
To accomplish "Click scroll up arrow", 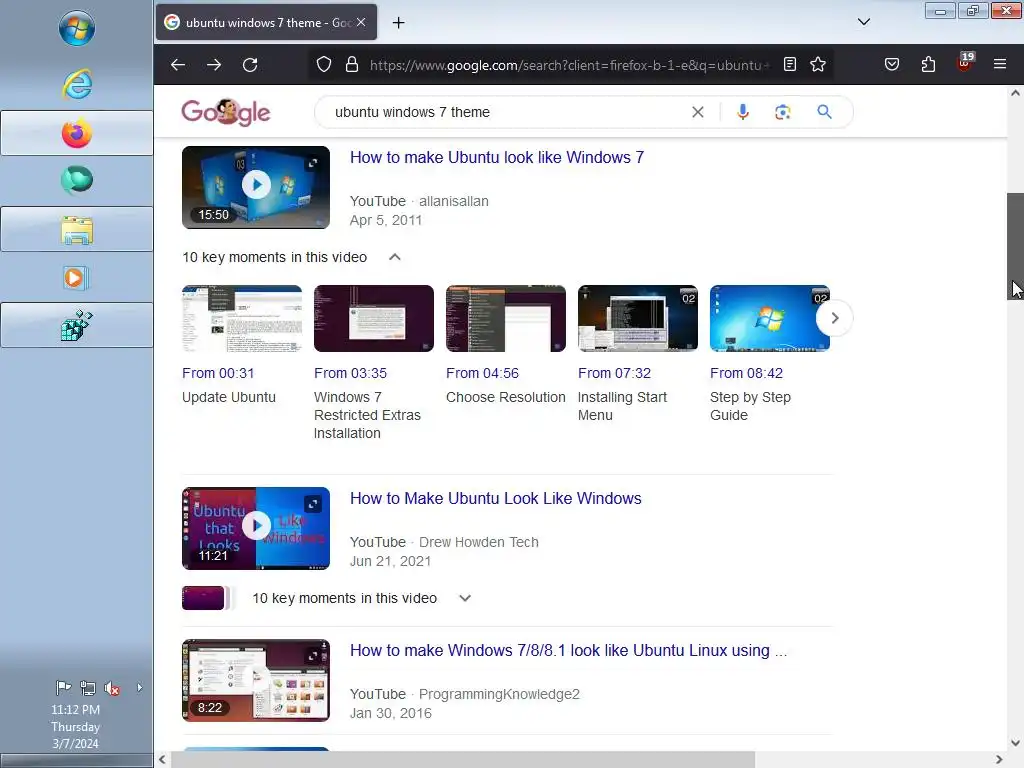I will click(1015, 93).
